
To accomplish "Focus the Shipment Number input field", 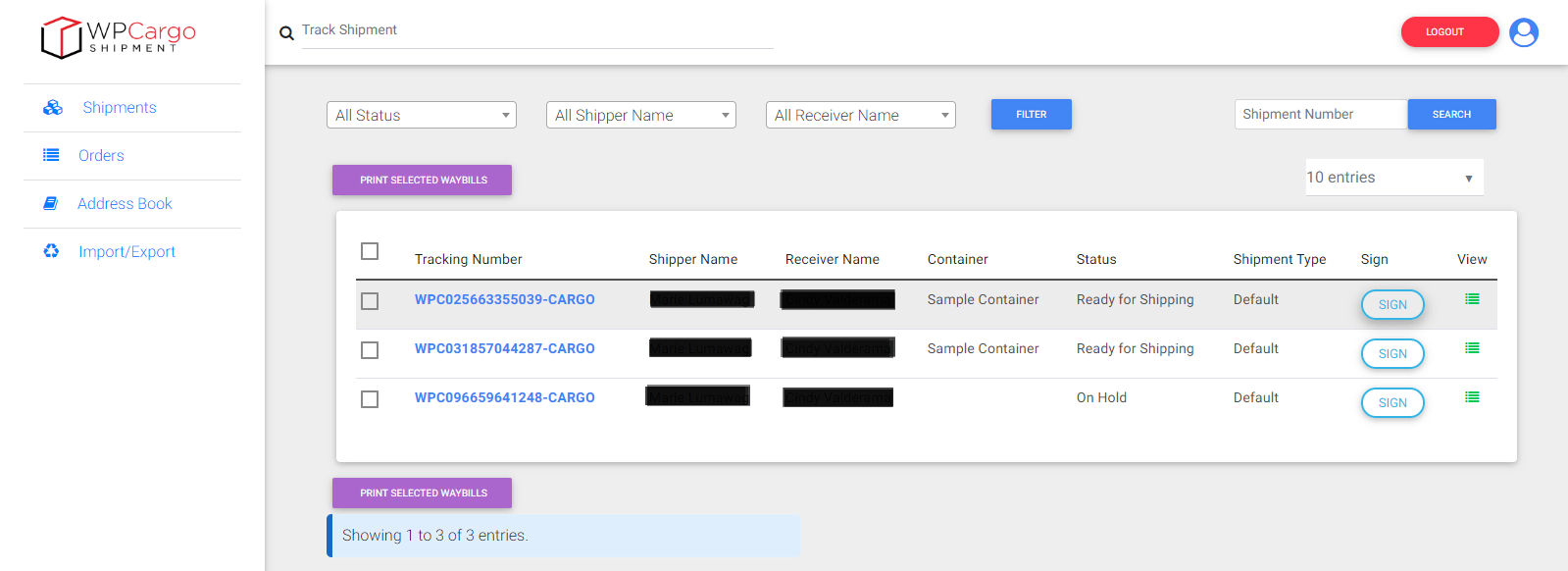I will pyautogui.click(x=1321, y=115).
